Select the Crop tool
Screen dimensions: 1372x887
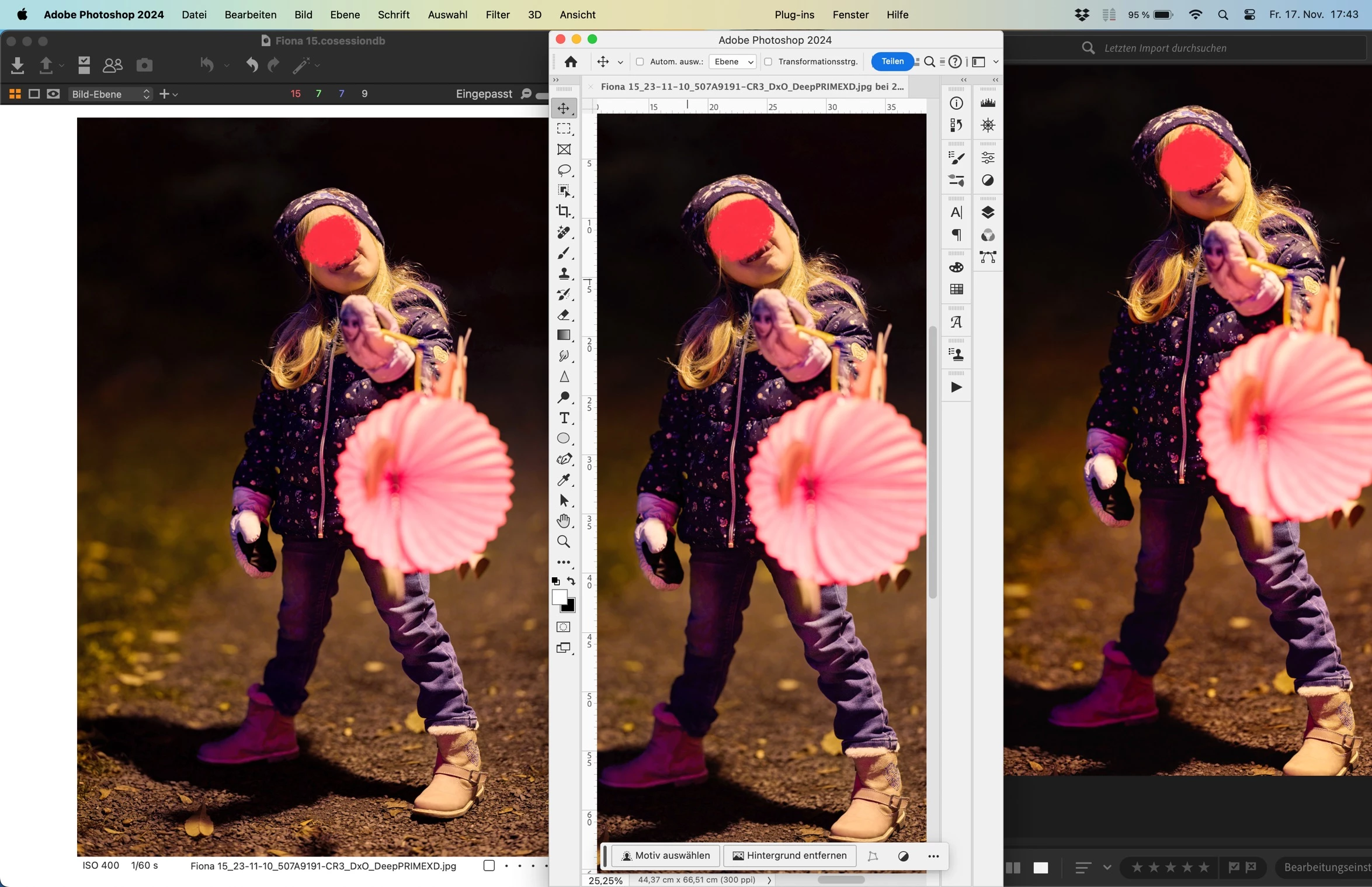coord(564,212)
